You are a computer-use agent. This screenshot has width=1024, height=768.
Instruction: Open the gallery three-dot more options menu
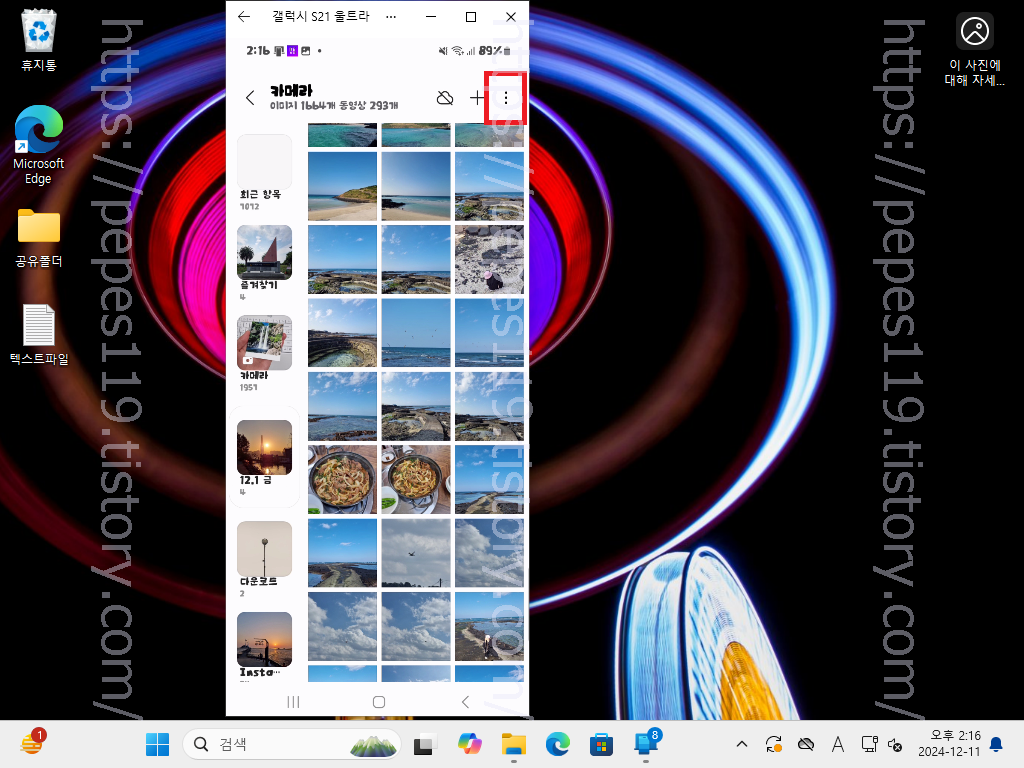pos(505,98)
